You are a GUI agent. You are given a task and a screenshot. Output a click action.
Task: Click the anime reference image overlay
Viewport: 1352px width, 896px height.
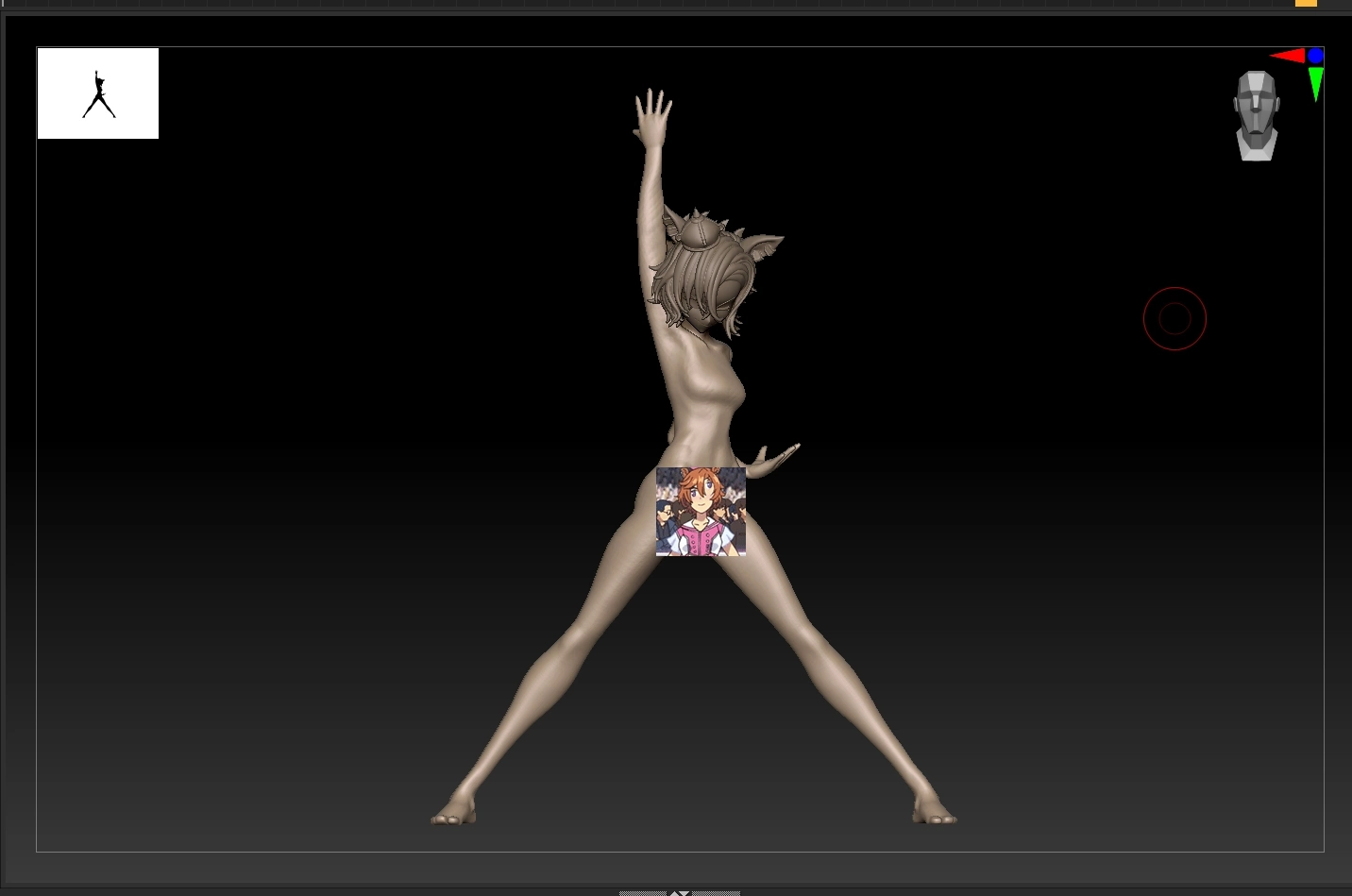click(x=701, y=512)
